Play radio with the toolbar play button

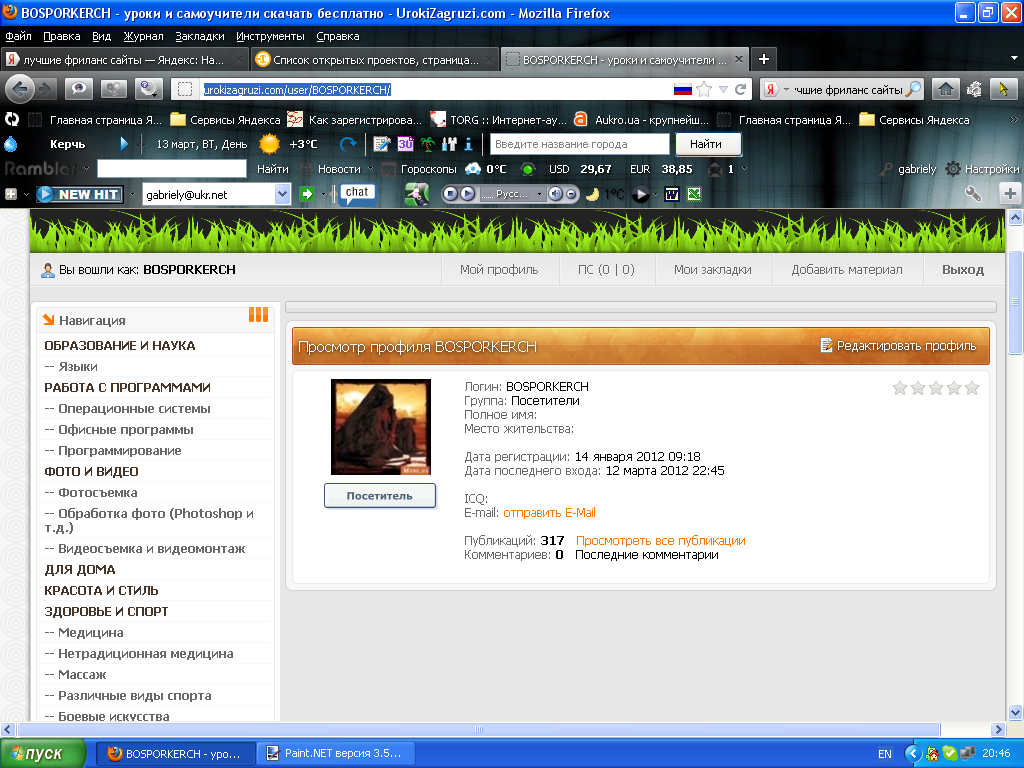(x=468, y=194)
